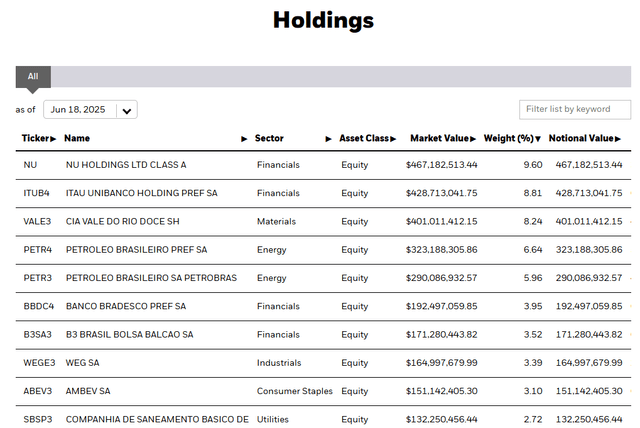The image size is (640, 428).
Task: Click weight value 2.72
Action: 533,419
